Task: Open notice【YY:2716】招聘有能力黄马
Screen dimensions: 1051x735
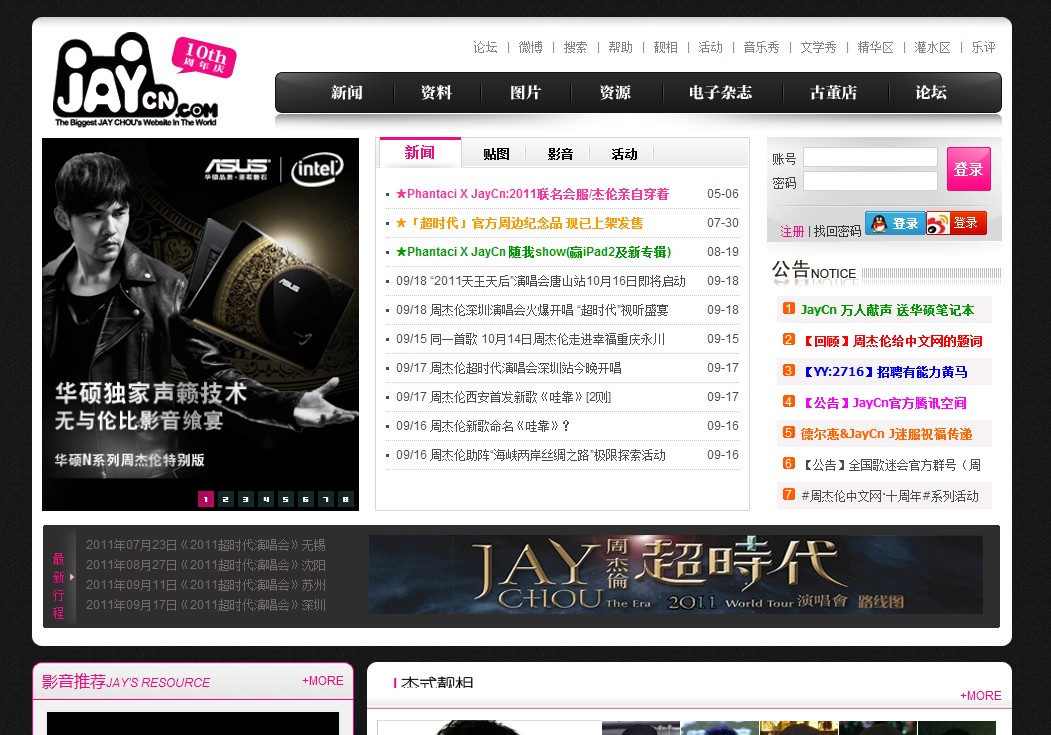Action: click(x=884, y=372)
